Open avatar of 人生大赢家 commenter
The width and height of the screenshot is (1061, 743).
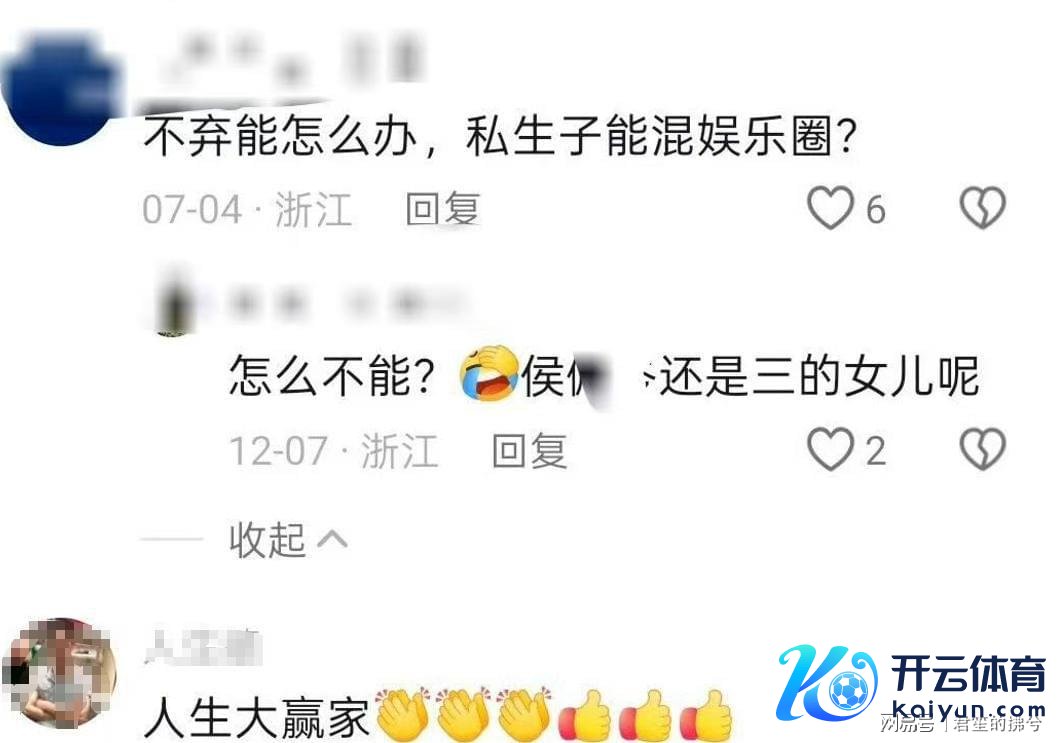(x=60, y=673)
